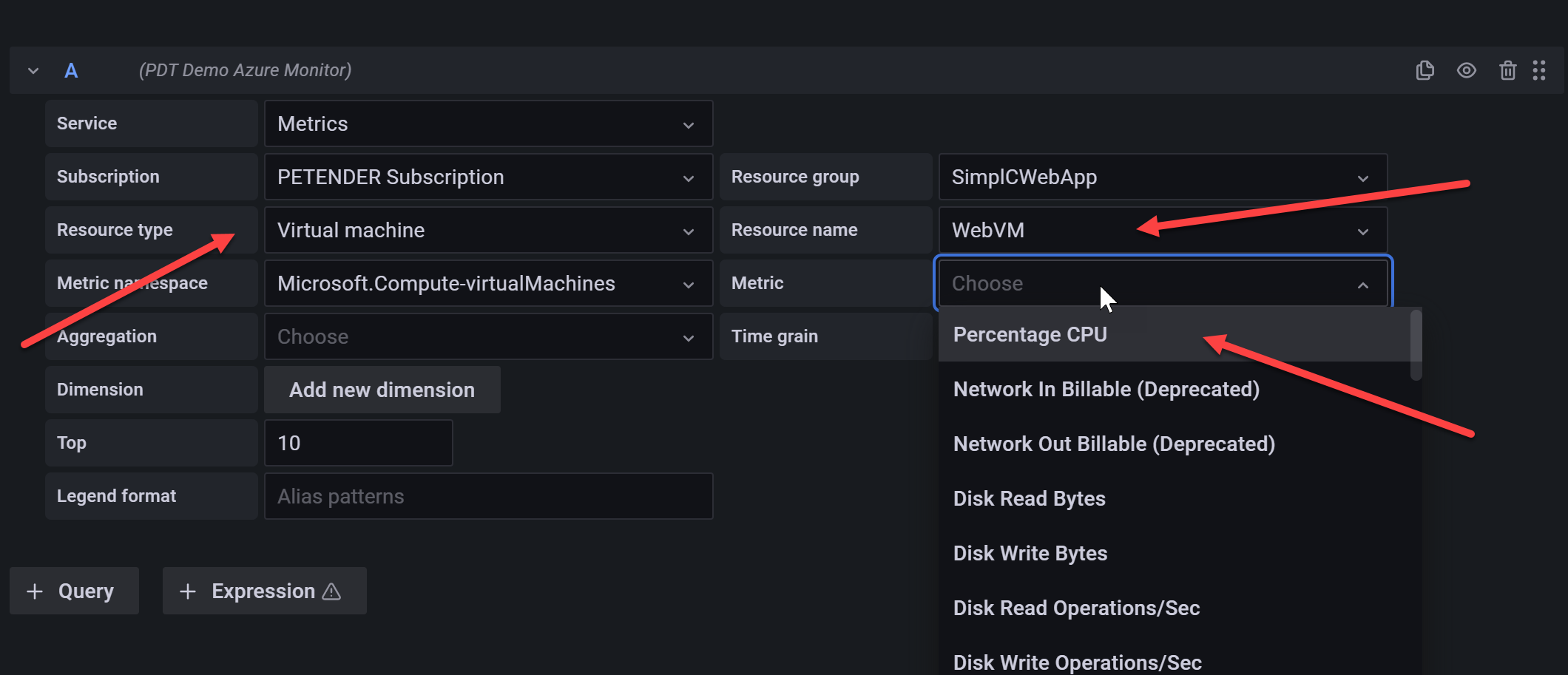Open the Metric namespace dropdown
The image size is (1568, 675).
coord(488,283)
